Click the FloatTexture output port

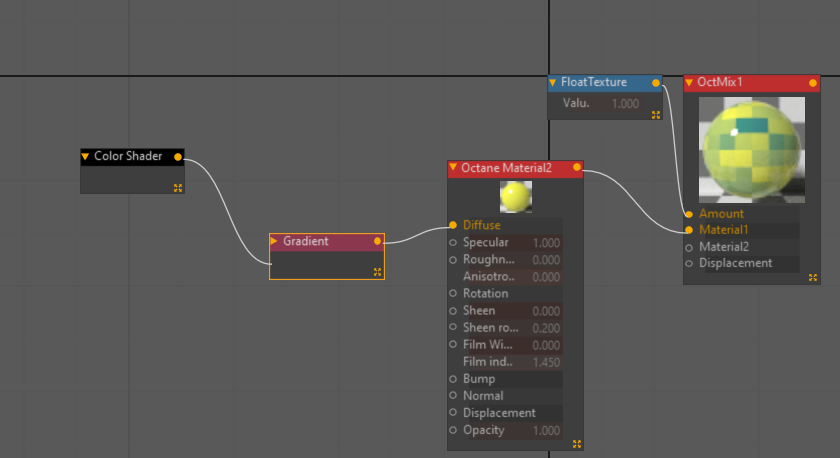point(656,83)
